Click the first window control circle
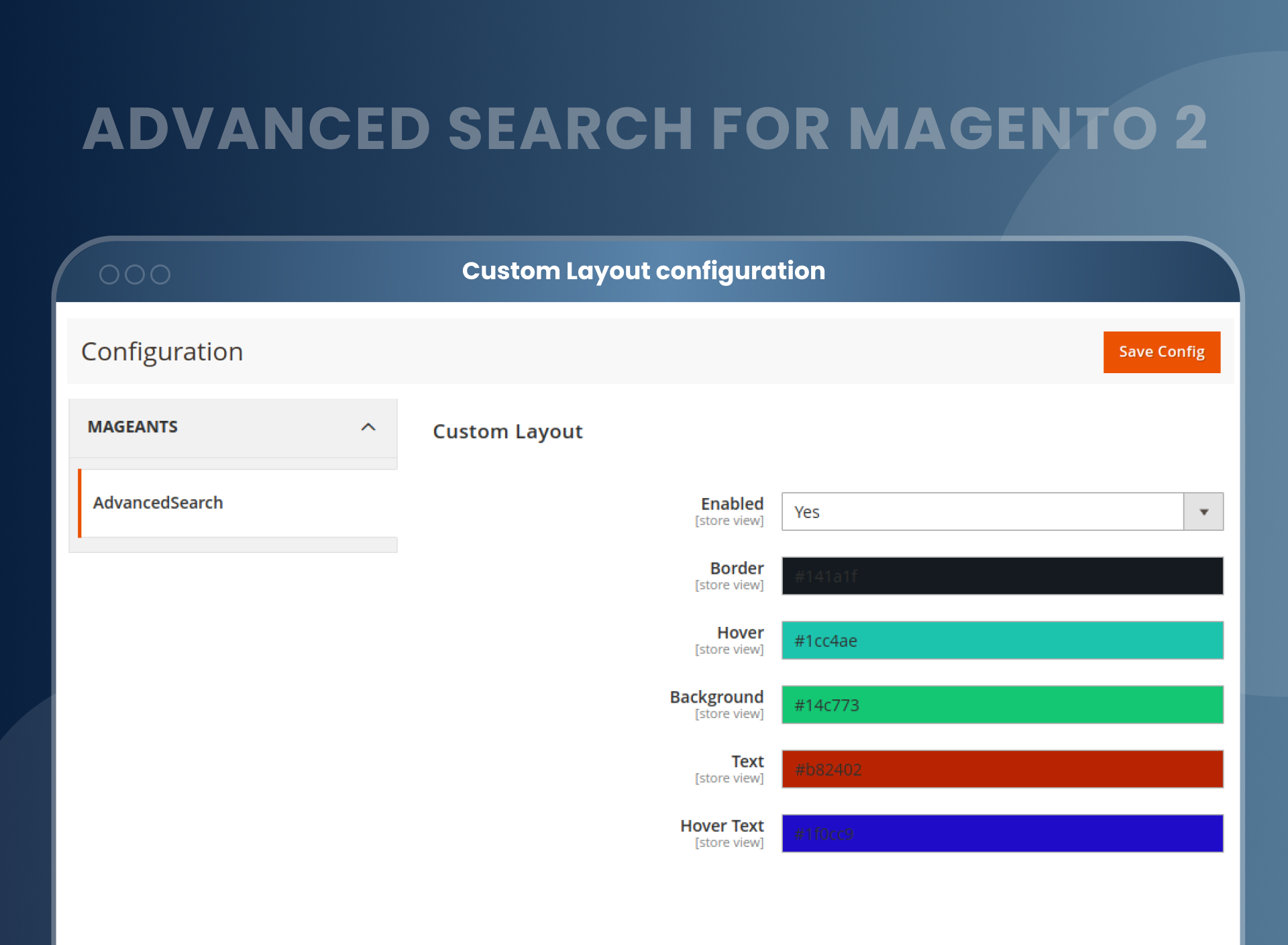 (x=111, y=274)
